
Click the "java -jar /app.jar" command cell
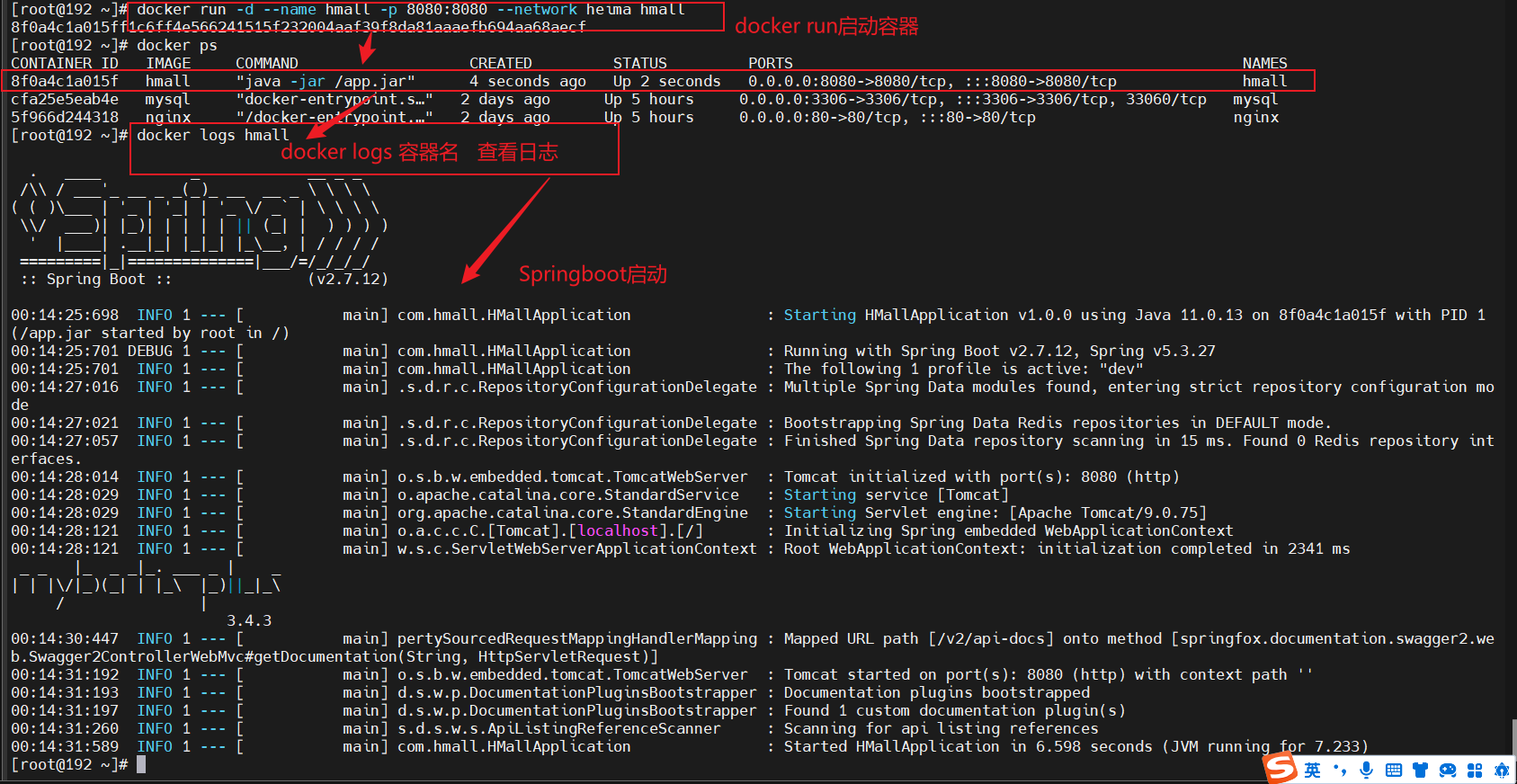pyautogui.click(x=326, y=81)
